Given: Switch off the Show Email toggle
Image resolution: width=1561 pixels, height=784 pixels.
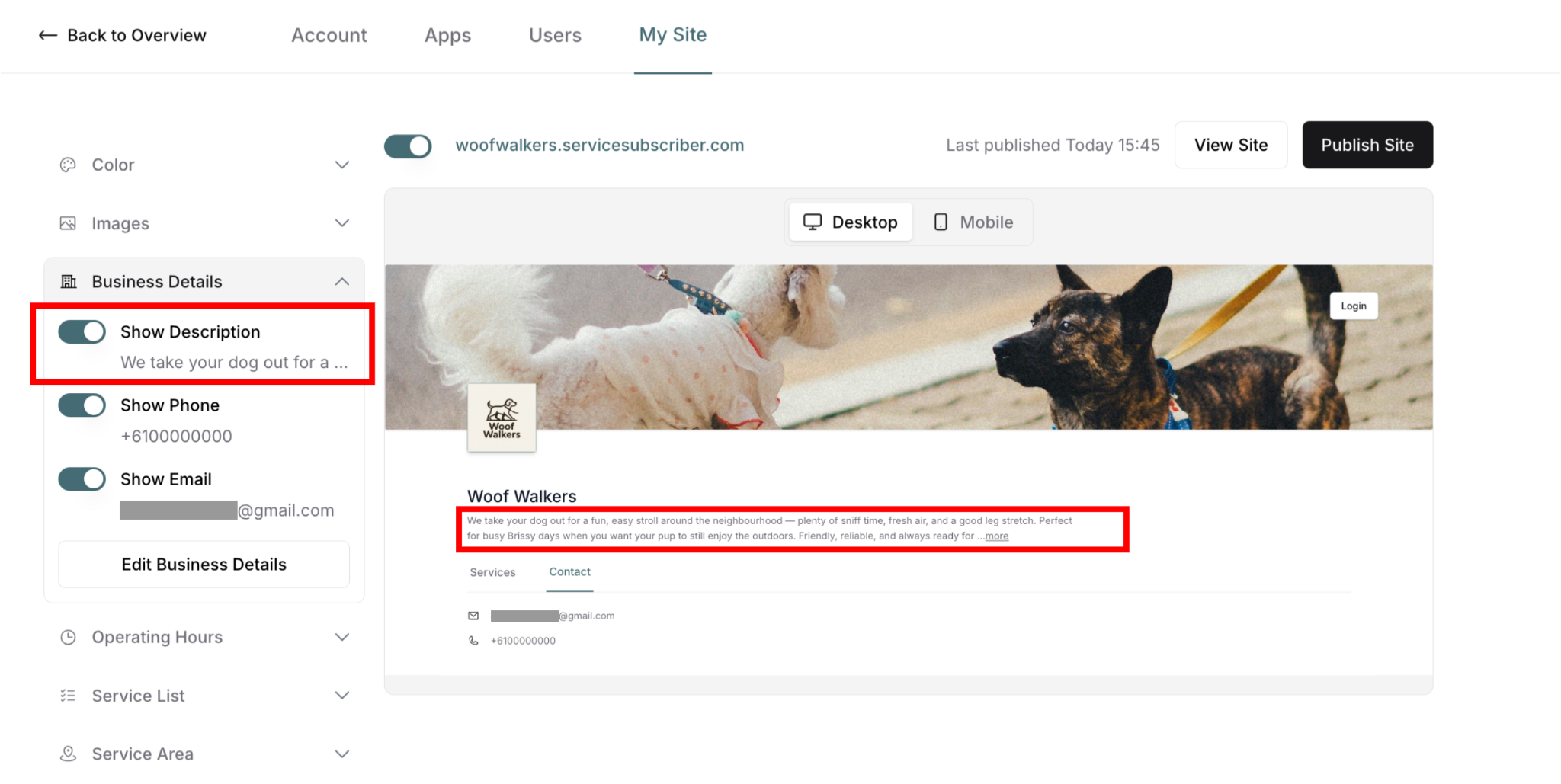Looking at the screenshot, I should pyautogui.click(x=82, y=479).
